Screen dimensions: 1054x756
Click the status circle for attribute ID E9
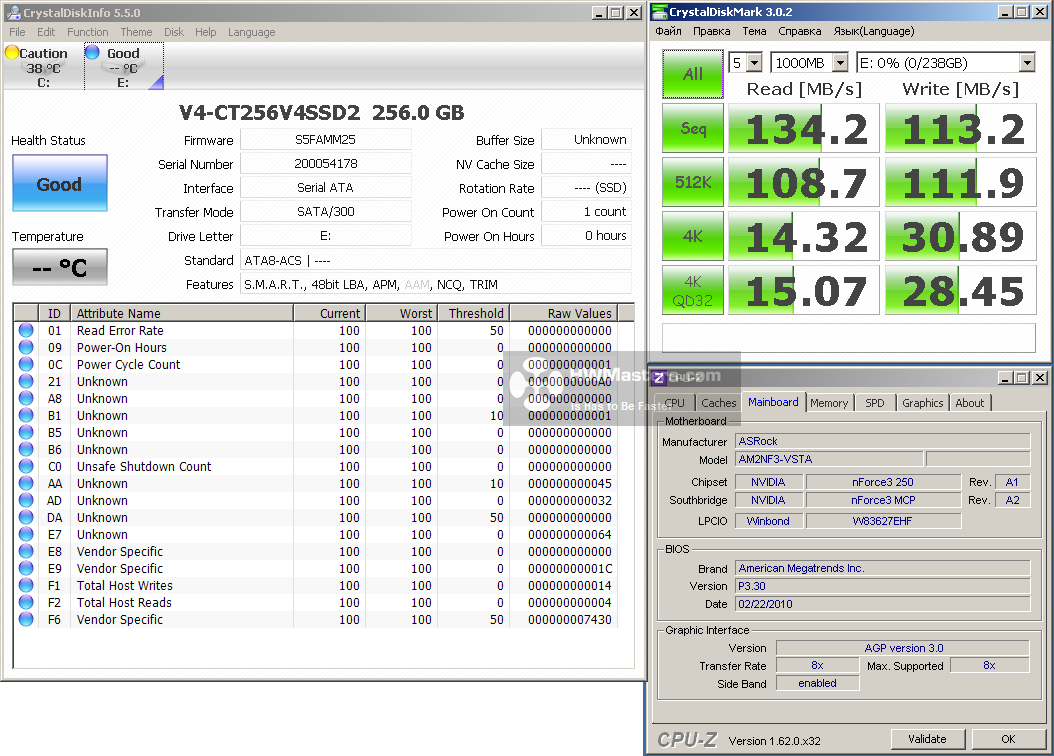click(x=26, y=569)
